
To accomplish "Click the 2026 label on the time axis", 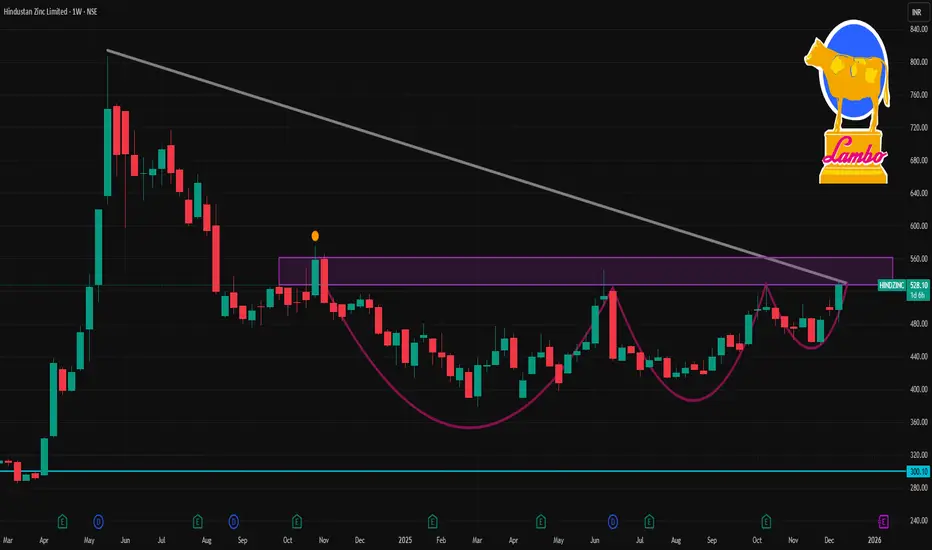I will pyautogui.click(x=874, y=540).
